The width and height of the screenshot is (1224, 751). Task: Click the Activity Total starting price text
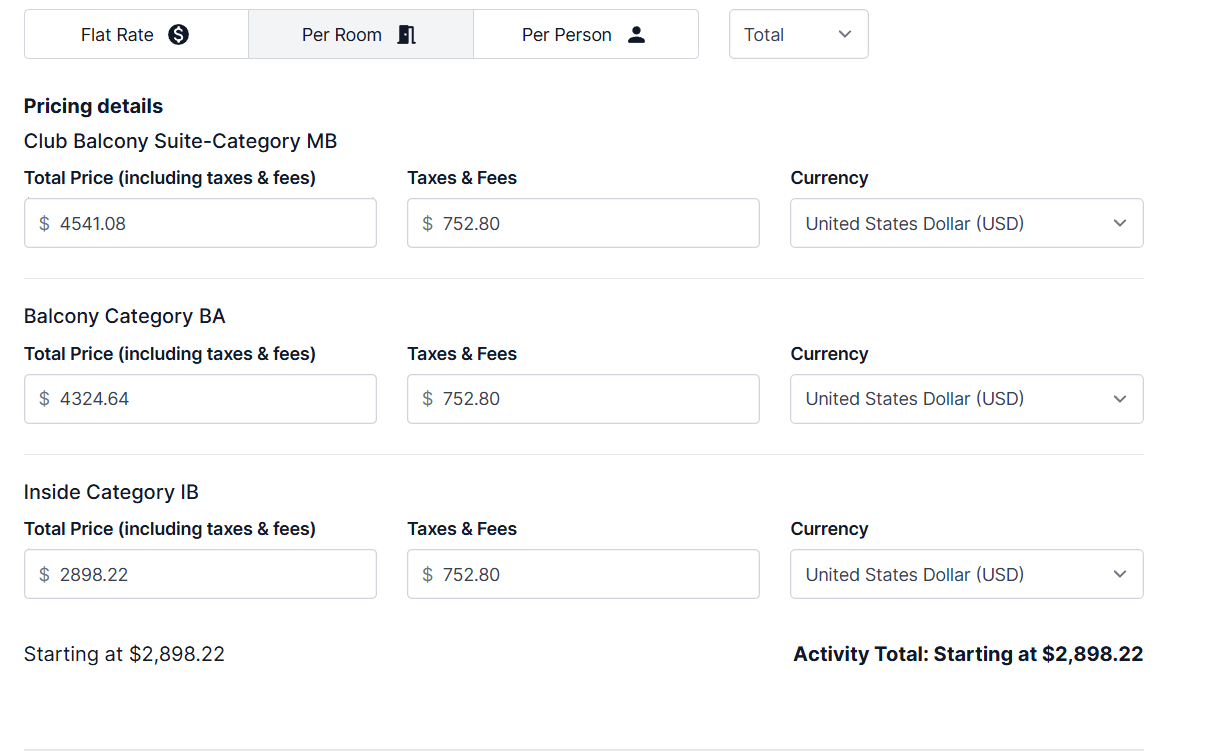(x=968, y=654)
